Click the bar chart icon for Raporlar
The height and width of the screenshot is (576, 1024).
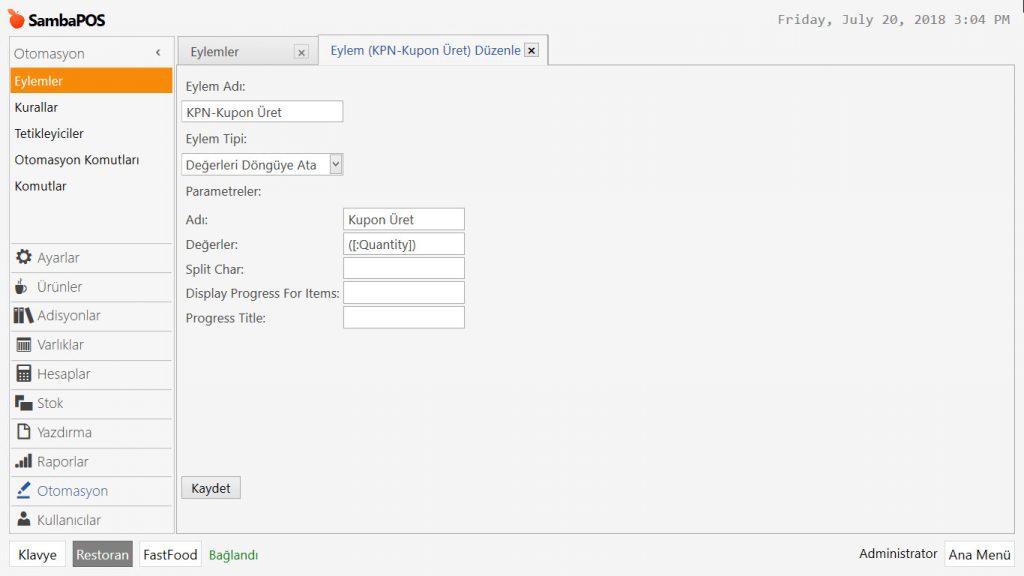click(24, 462)
